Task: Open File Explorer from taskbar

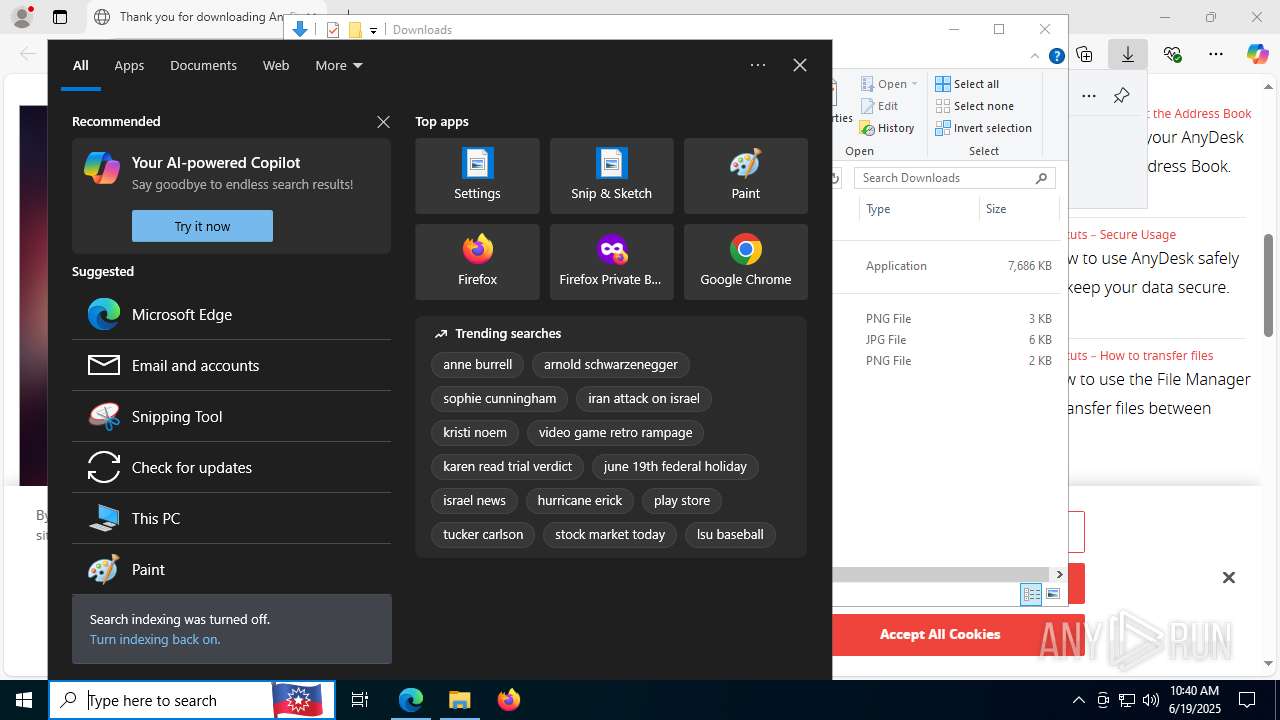Action: (x=460, y=700)
